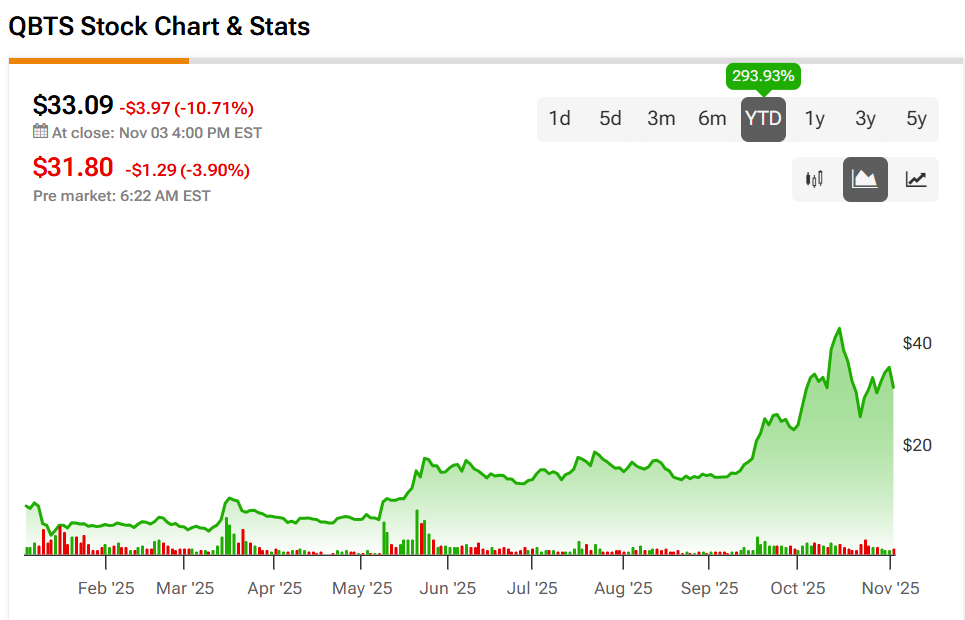Click the green 293.93% return badge
This screenshot has width=965, height=620.
click(763, 76)
